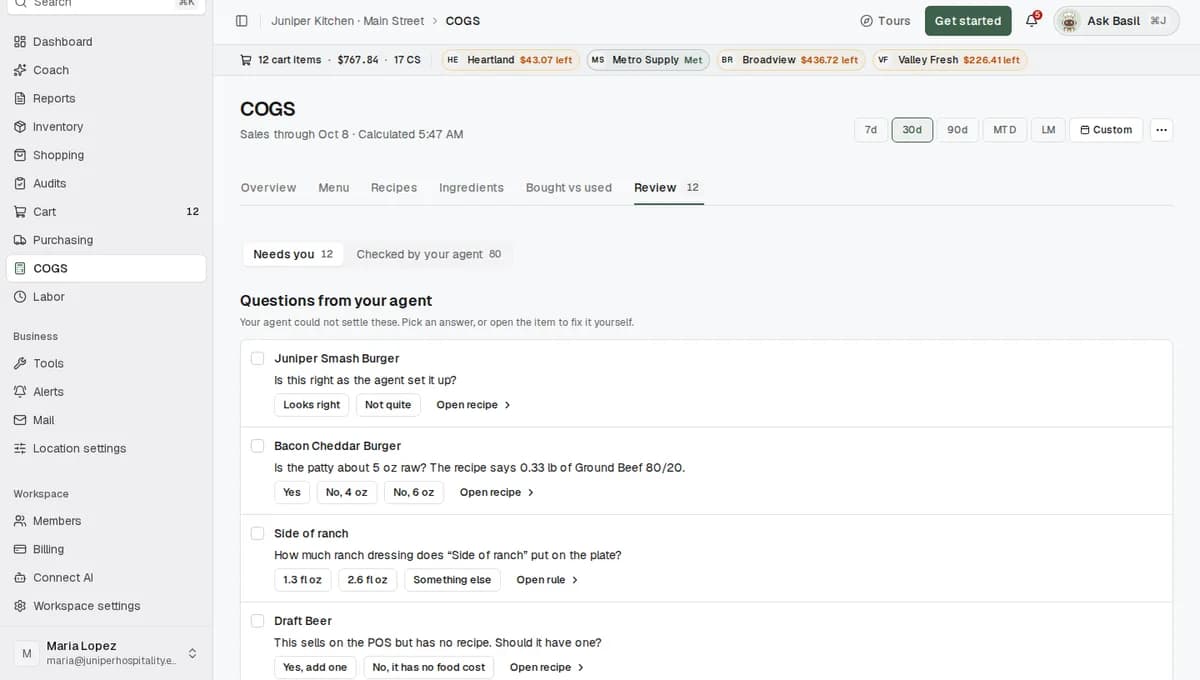Click the Cart icon in sidebar
The height and width of the screenshot is (680, 1200).
(20, 212)
